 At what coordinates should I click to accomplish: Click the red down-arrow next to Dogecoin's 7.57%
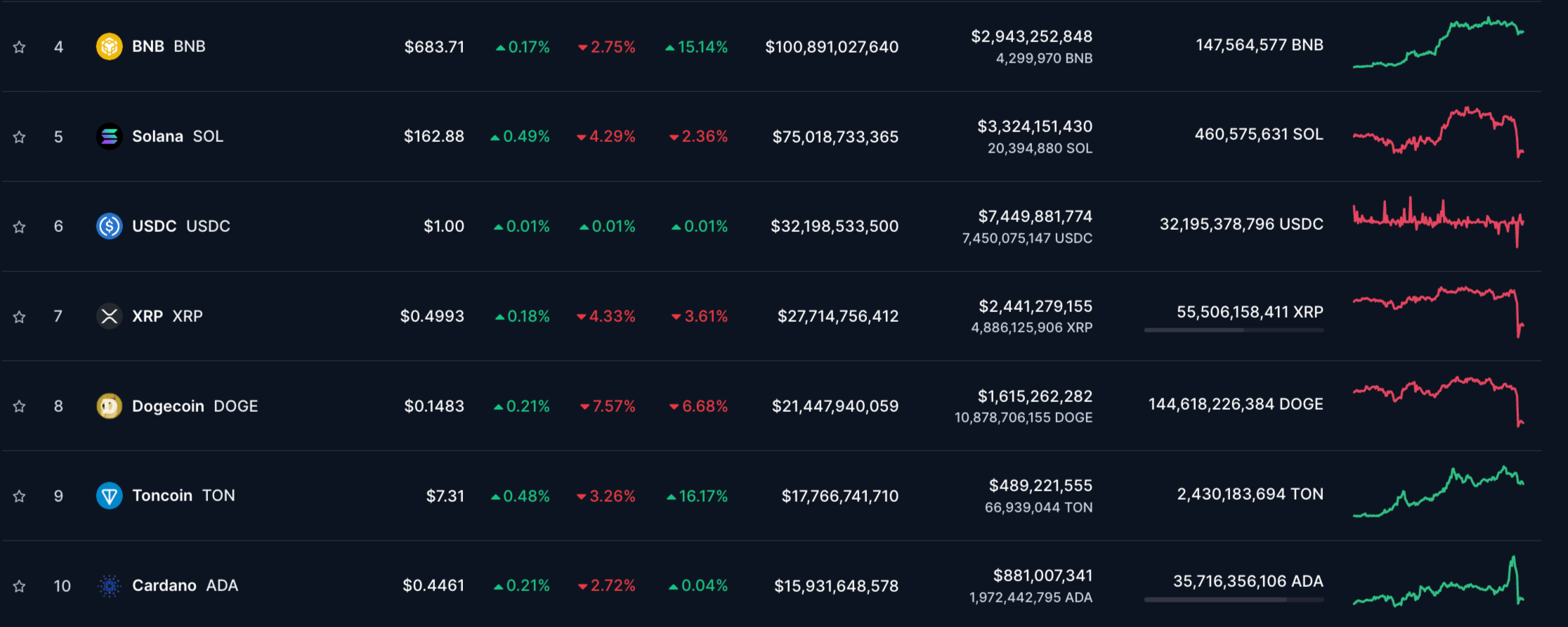coord(584,406)
